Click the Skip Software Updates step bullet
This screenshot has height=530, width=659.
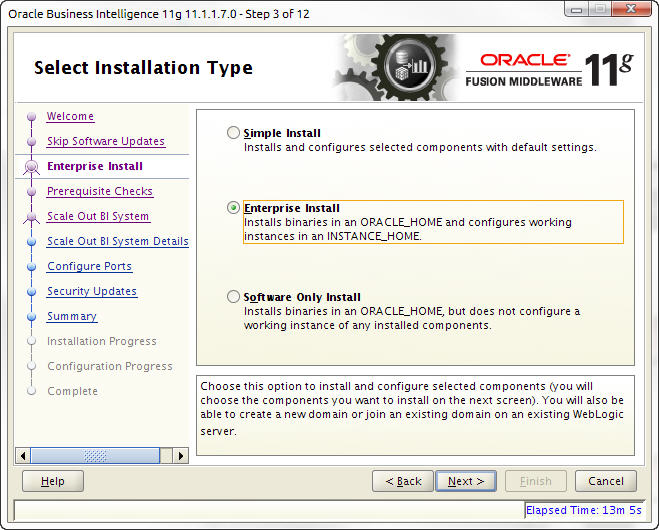32,142
